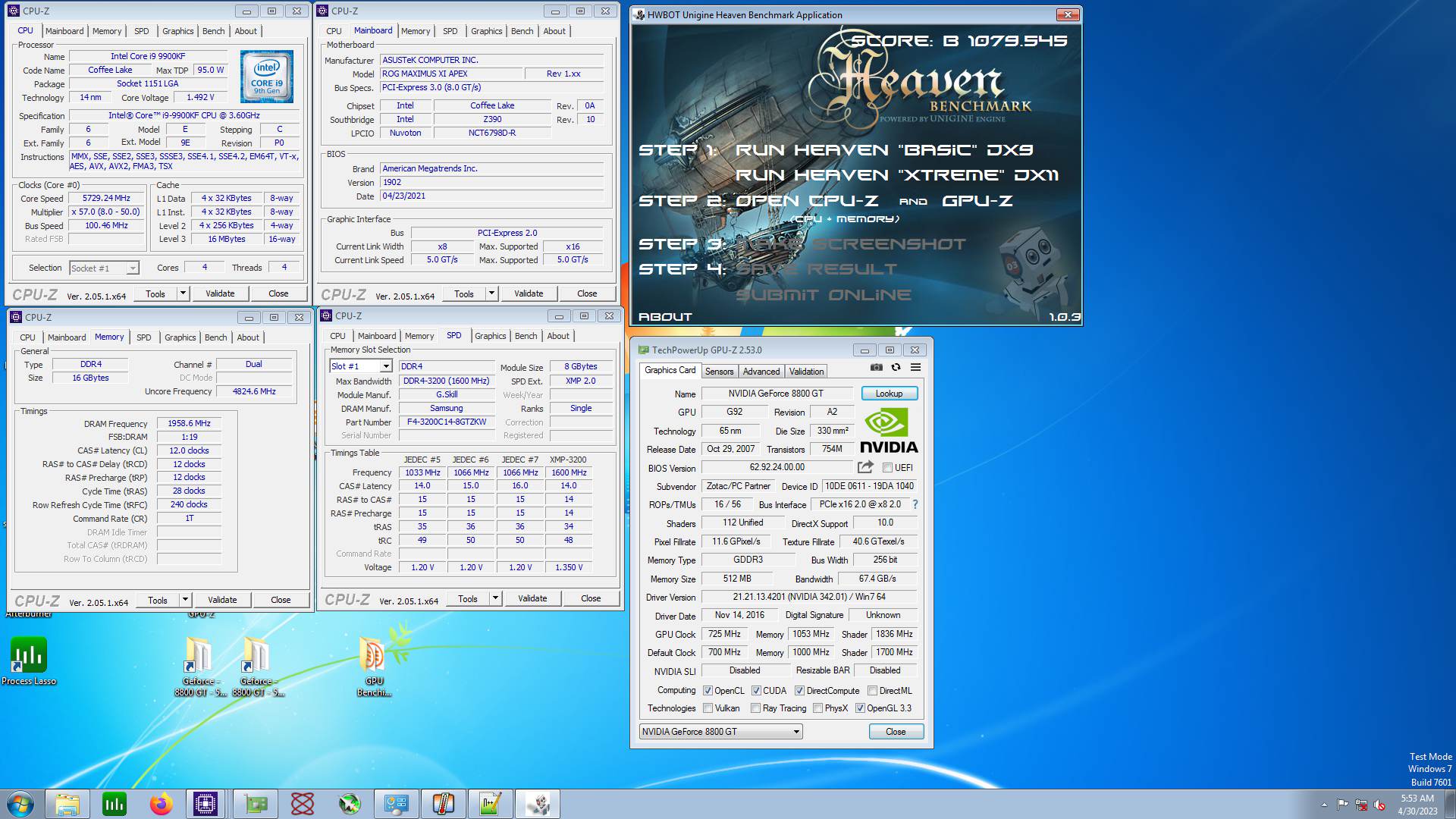This screenshot has height=819, width=1456.
Task: Click the Close button in GPU-Z
Action: 896,732
